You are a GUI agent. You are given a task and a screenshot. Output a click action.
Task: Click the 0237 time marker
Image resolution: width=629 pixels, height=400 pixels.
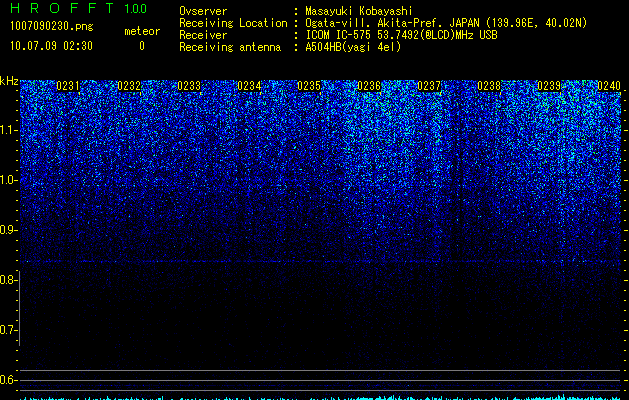point(429,86)
